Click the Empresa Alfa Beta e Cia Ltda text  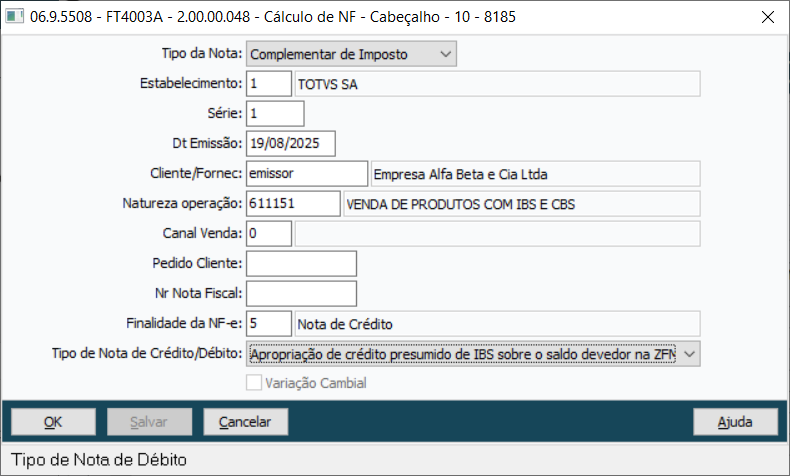(x=460, y=174)
